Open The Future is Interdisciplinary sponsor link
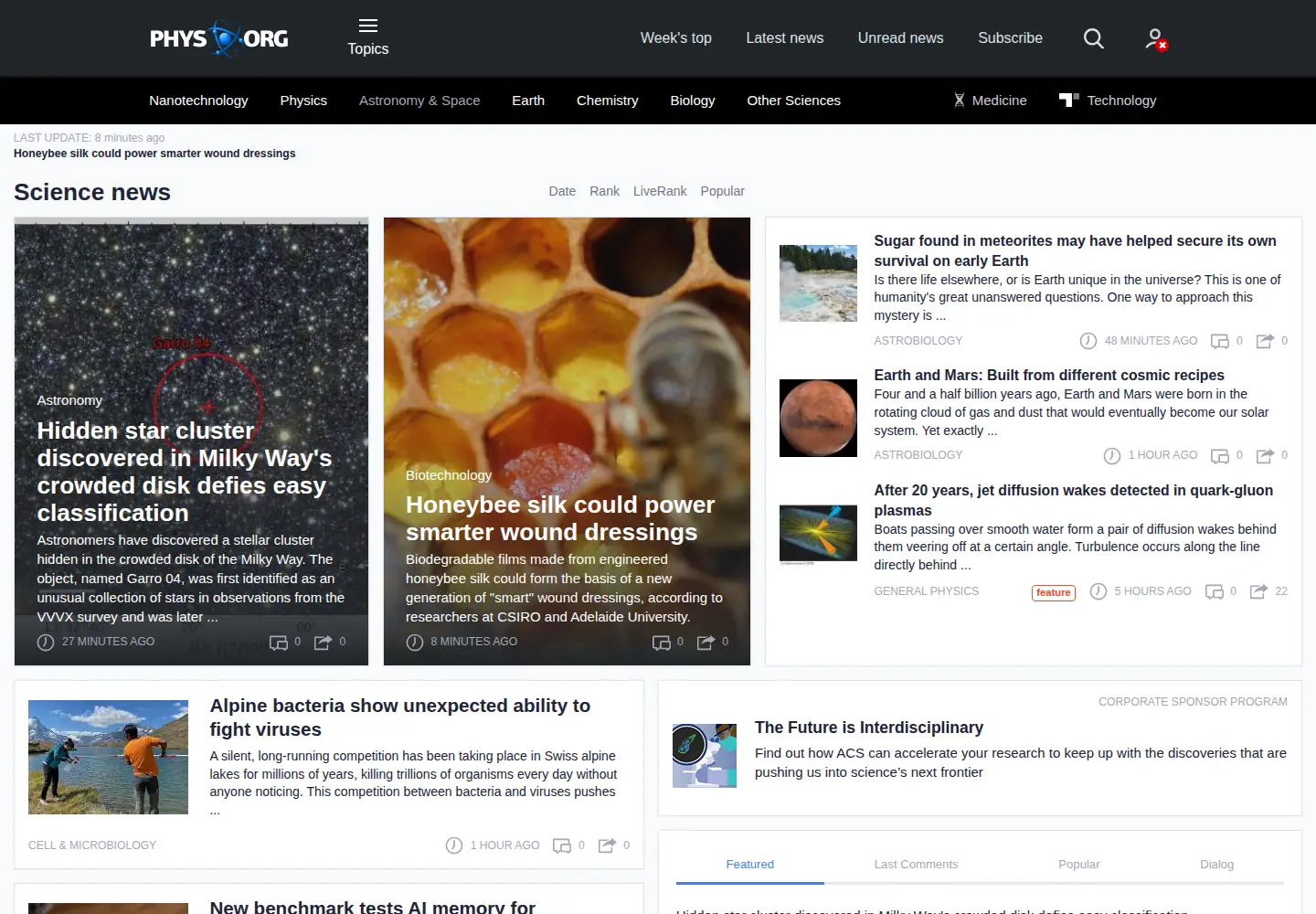1316x914 pixels. [869, 728]
